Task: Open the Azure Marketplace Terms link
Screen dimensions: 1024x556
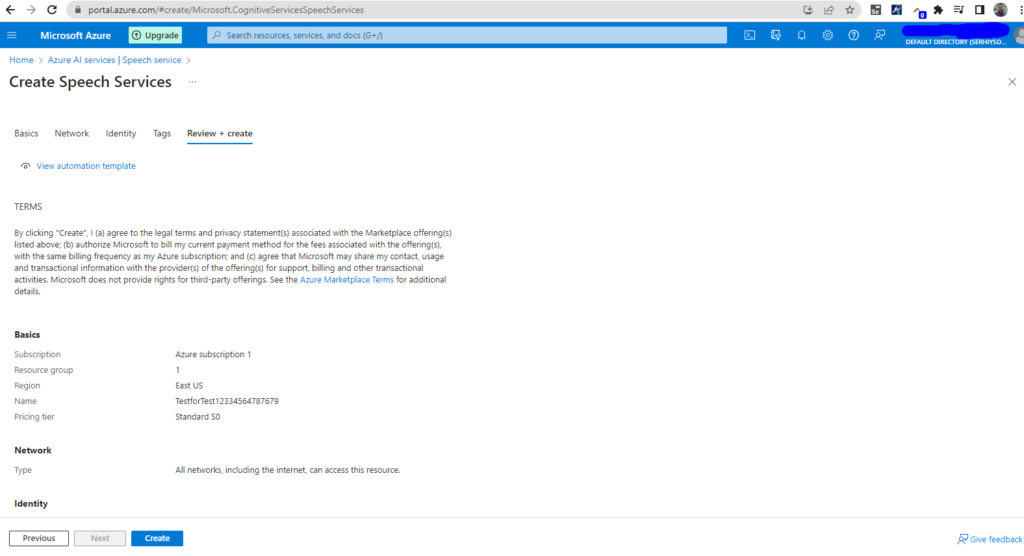Action: (347, 280)
